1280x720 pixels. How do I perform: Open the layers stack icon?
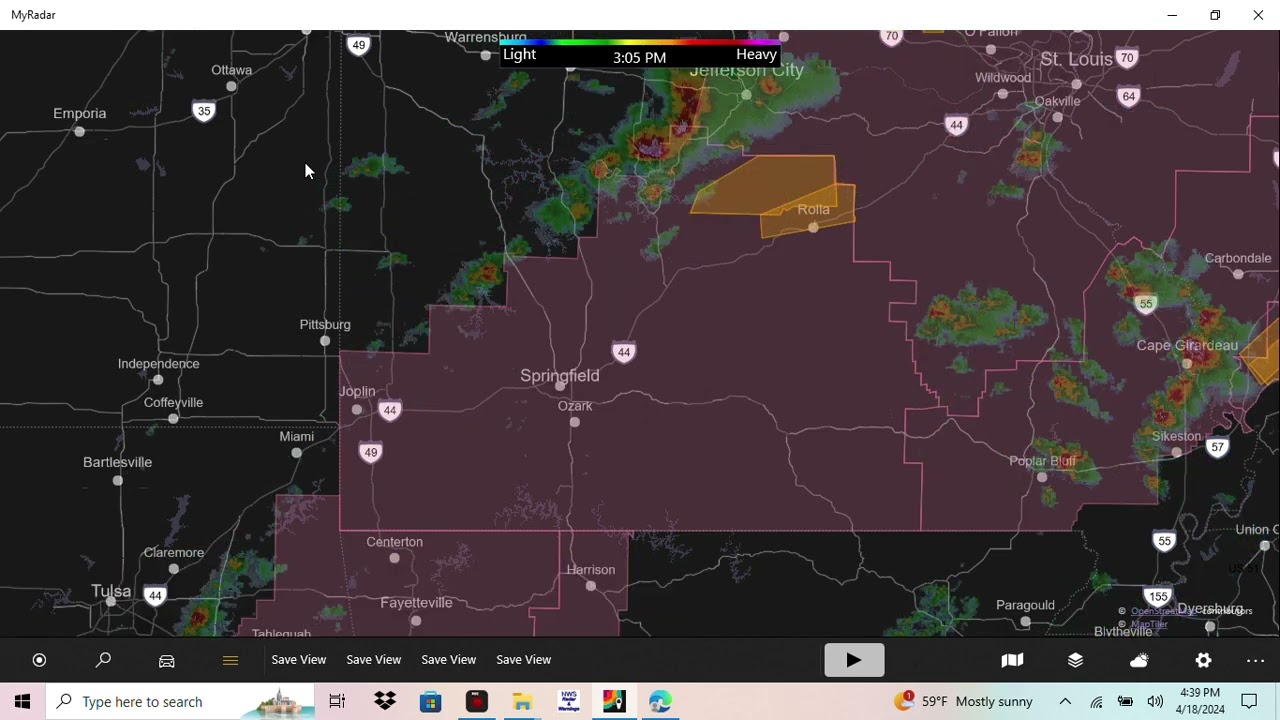click(1075, 660)
